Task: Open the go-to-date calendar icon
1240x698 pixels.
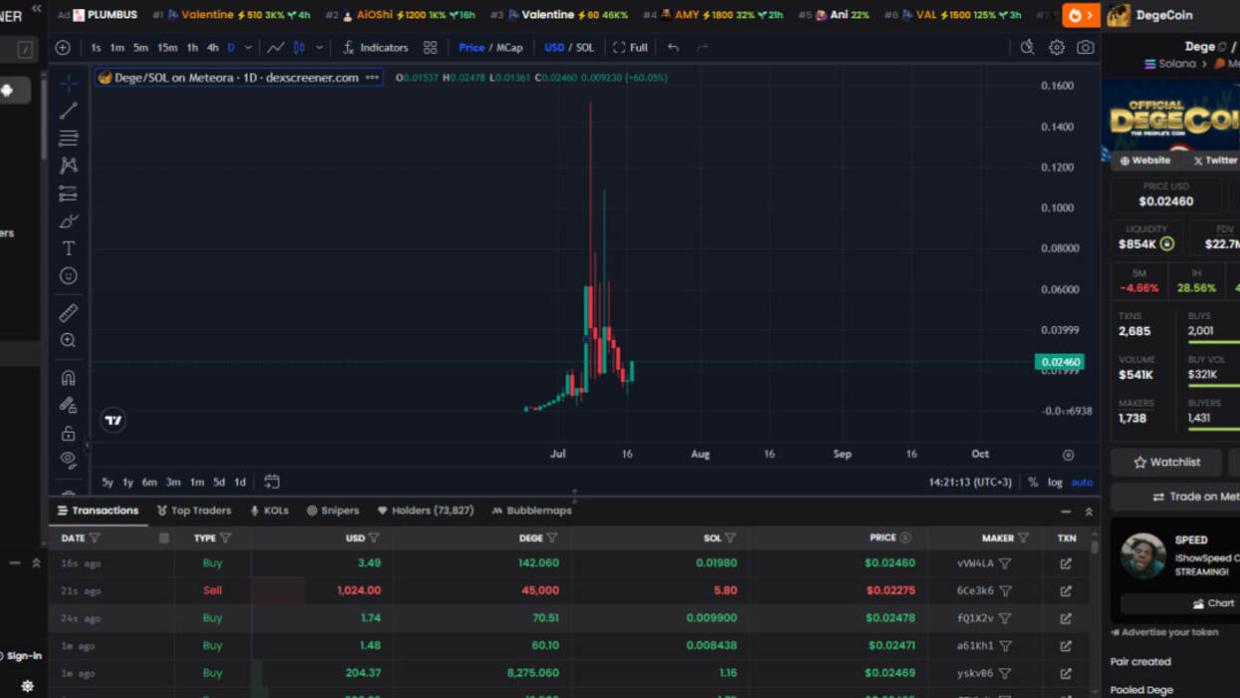Action: 271,482
